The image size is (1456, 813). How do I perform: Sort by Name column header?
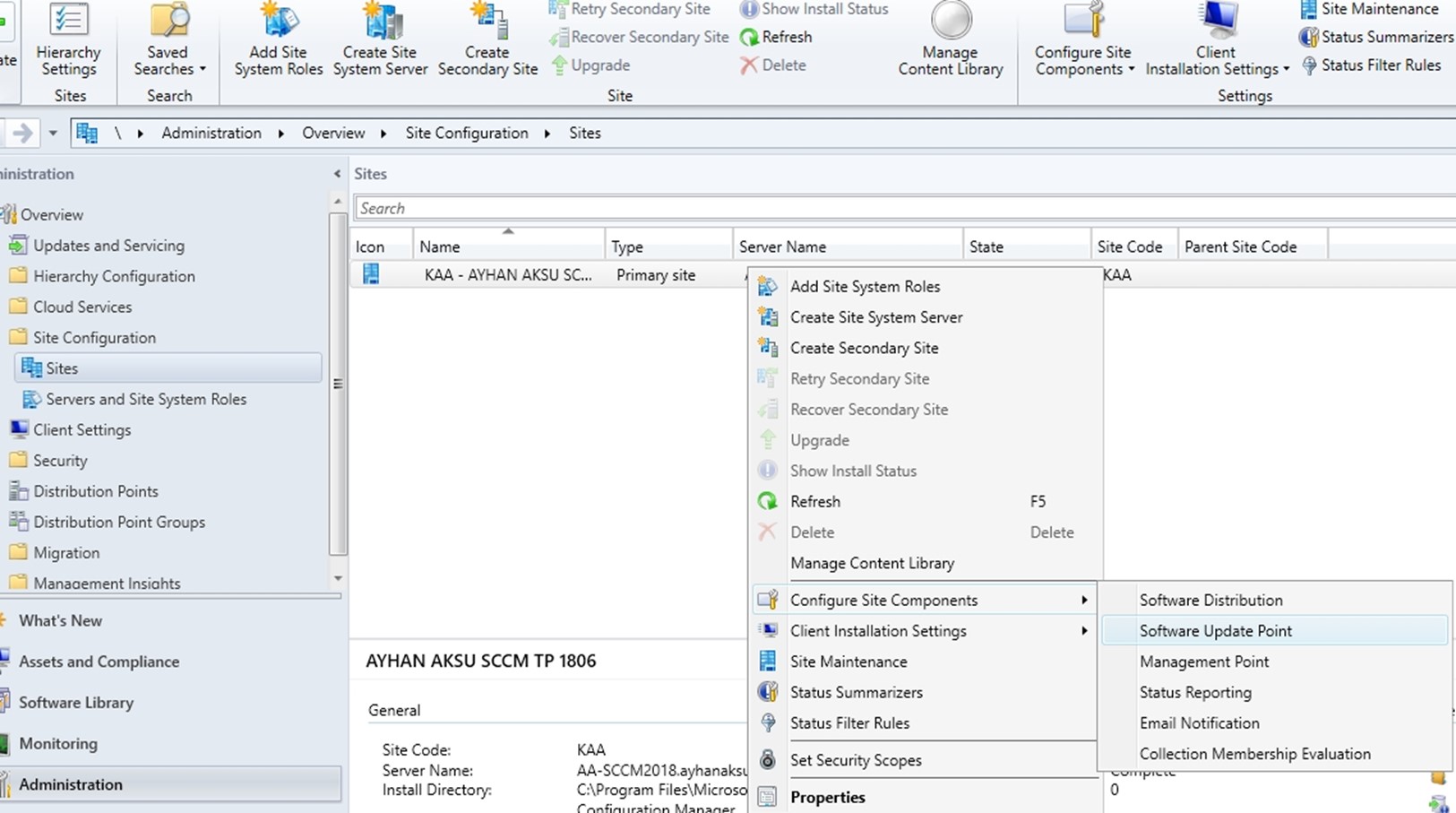(x=509, y=246)
